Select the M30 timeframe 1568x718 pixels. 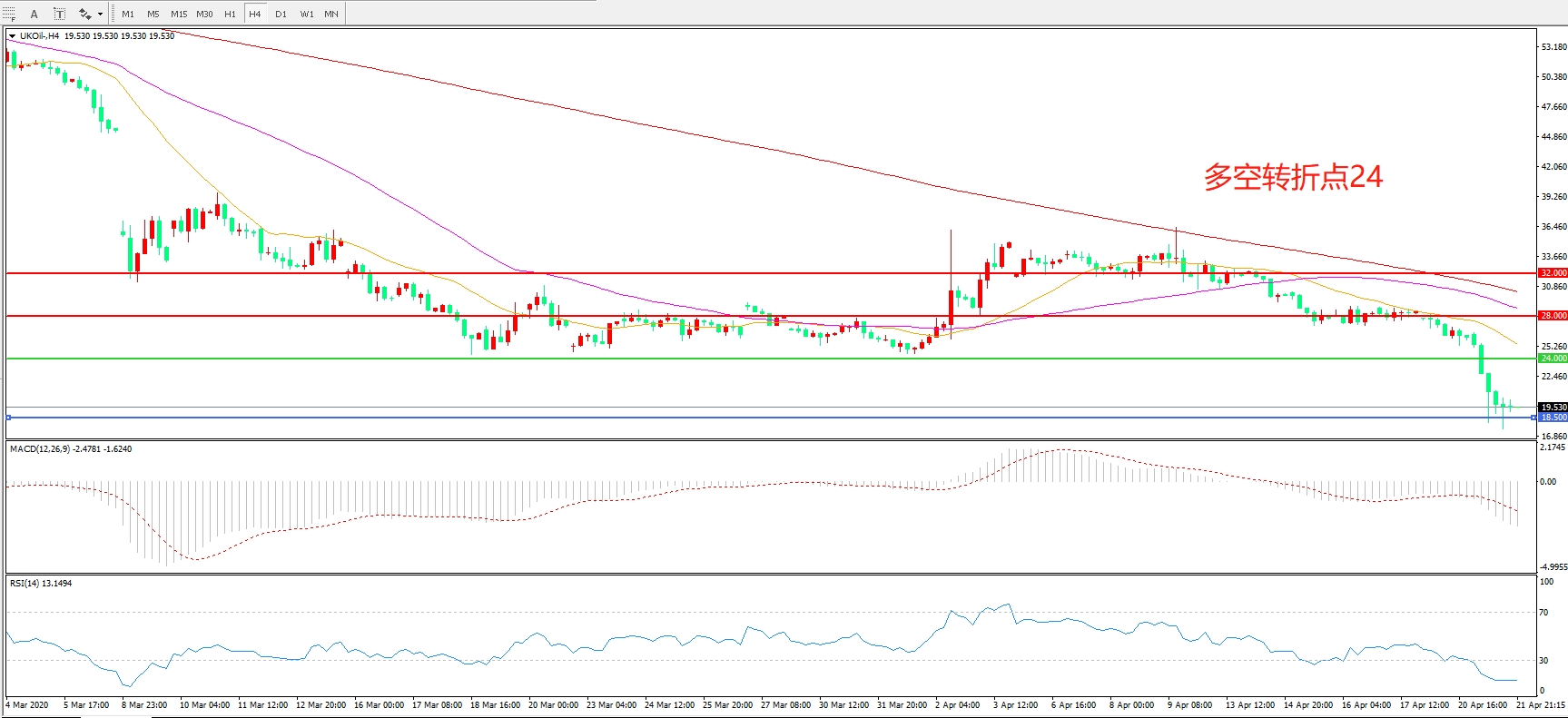tap(205, 14)
